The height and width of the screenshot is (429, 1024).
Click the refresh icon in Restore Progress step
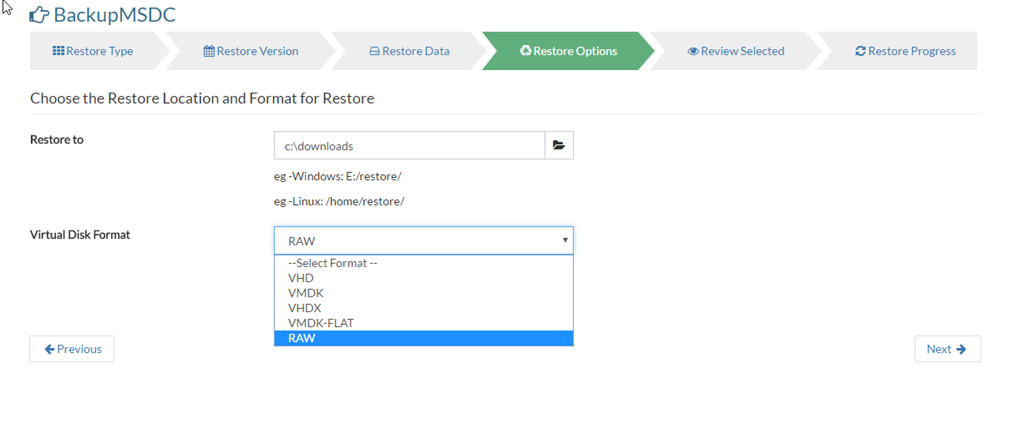pos(860,51)
